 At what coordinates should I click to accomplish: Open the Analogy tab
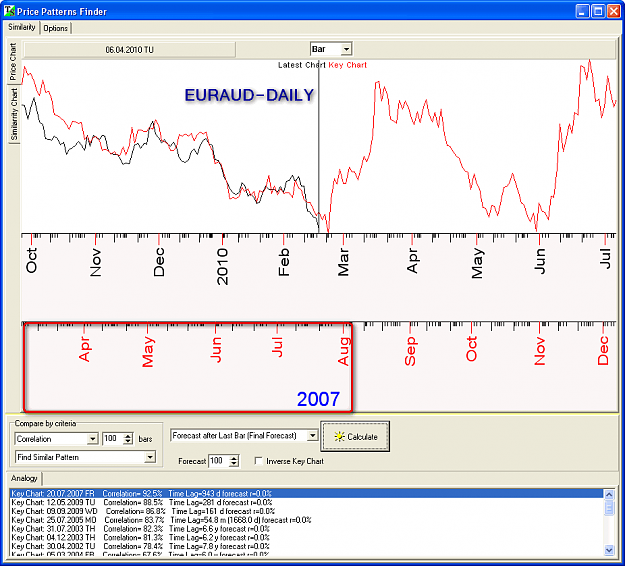24,478
